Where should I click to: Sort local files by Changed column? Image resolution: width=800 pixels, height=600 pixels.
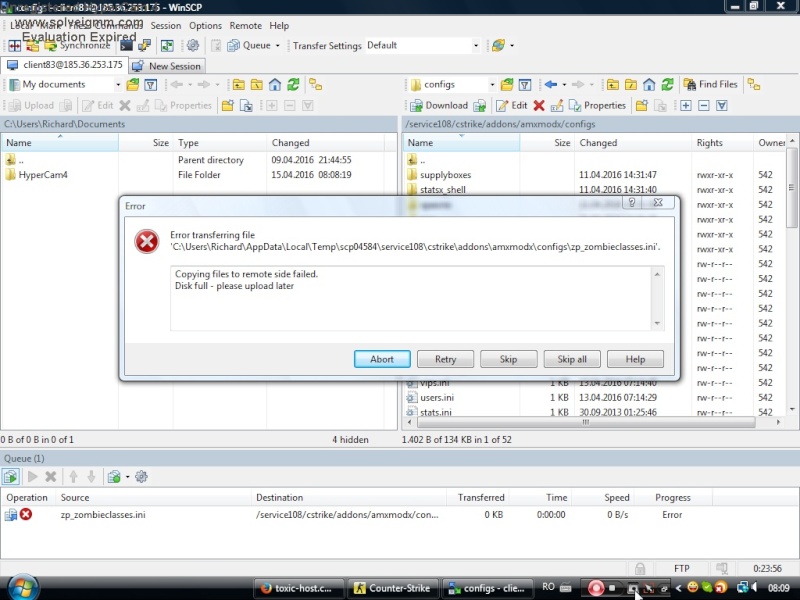[x=327, y=143]
